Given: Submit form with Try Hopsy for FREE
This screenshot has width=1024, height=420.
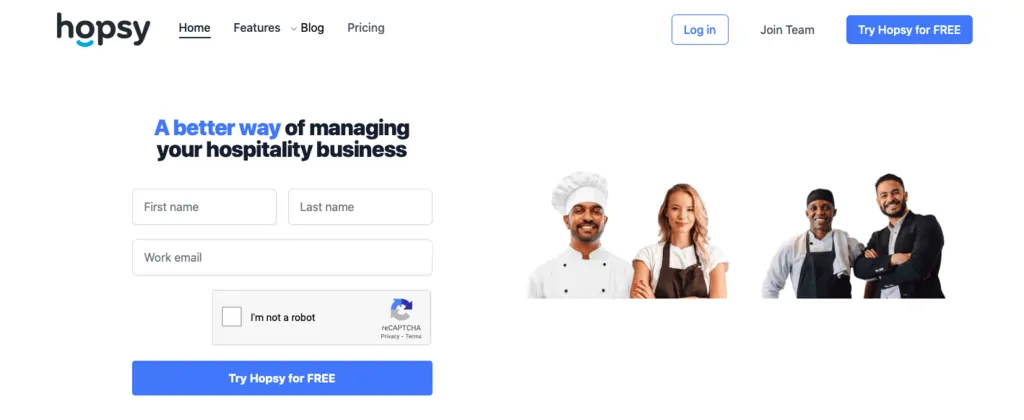Looking at the screenshot, I should pyautogui.click(x=282, y=378).
